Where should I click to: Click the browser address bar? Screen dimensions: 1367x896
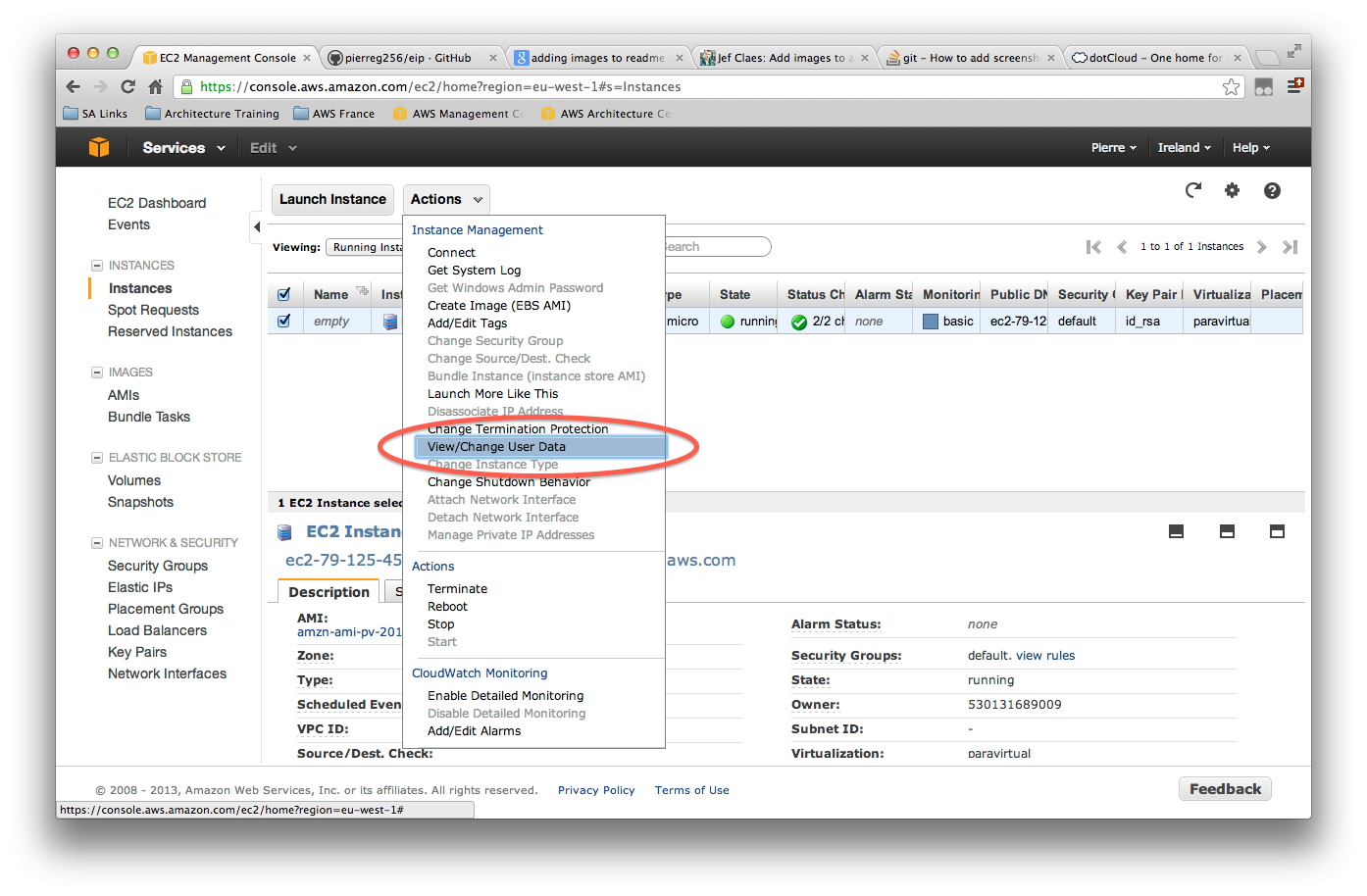pos(706,87)
